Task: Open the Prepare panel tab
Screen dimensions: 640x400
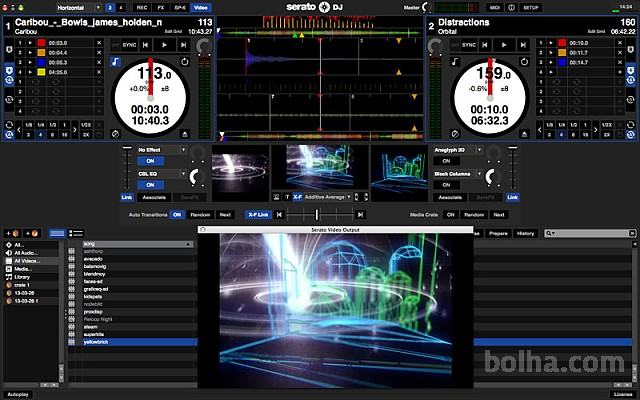Action: pos(498,233)
